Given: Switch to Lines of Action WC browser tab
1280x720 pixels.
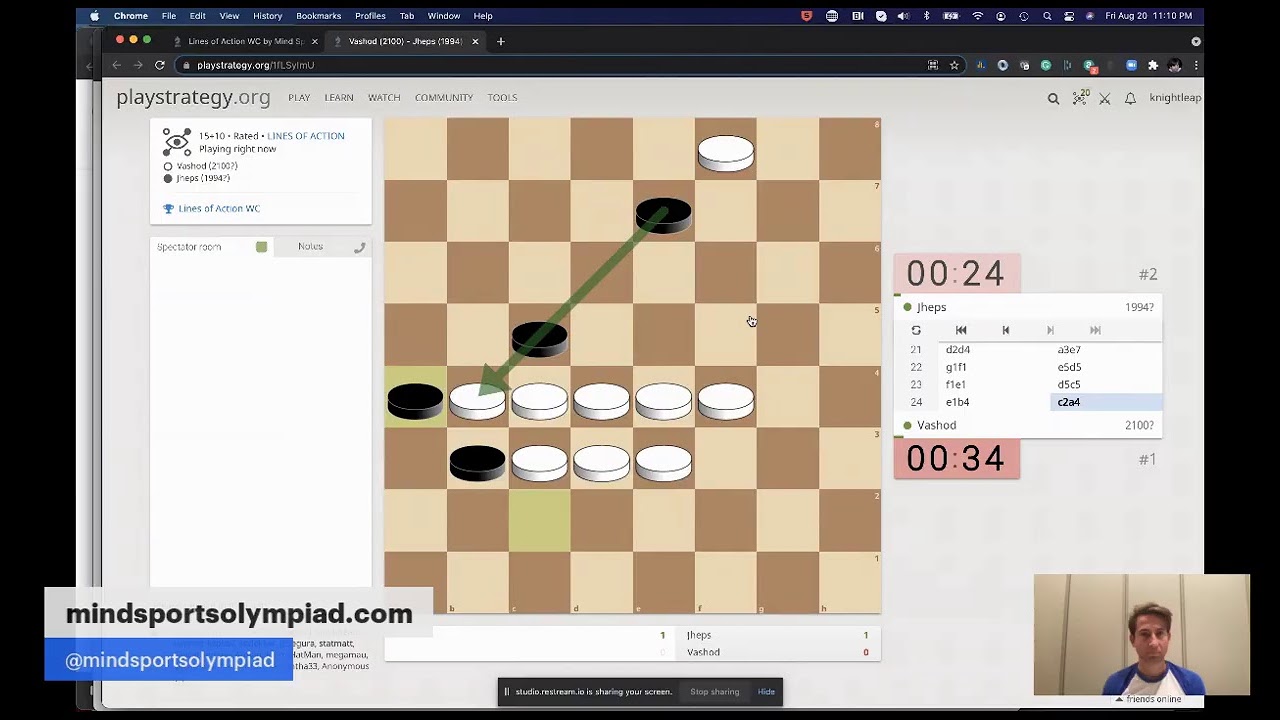Looking at the screenshot, I should [x=244, y=41].
